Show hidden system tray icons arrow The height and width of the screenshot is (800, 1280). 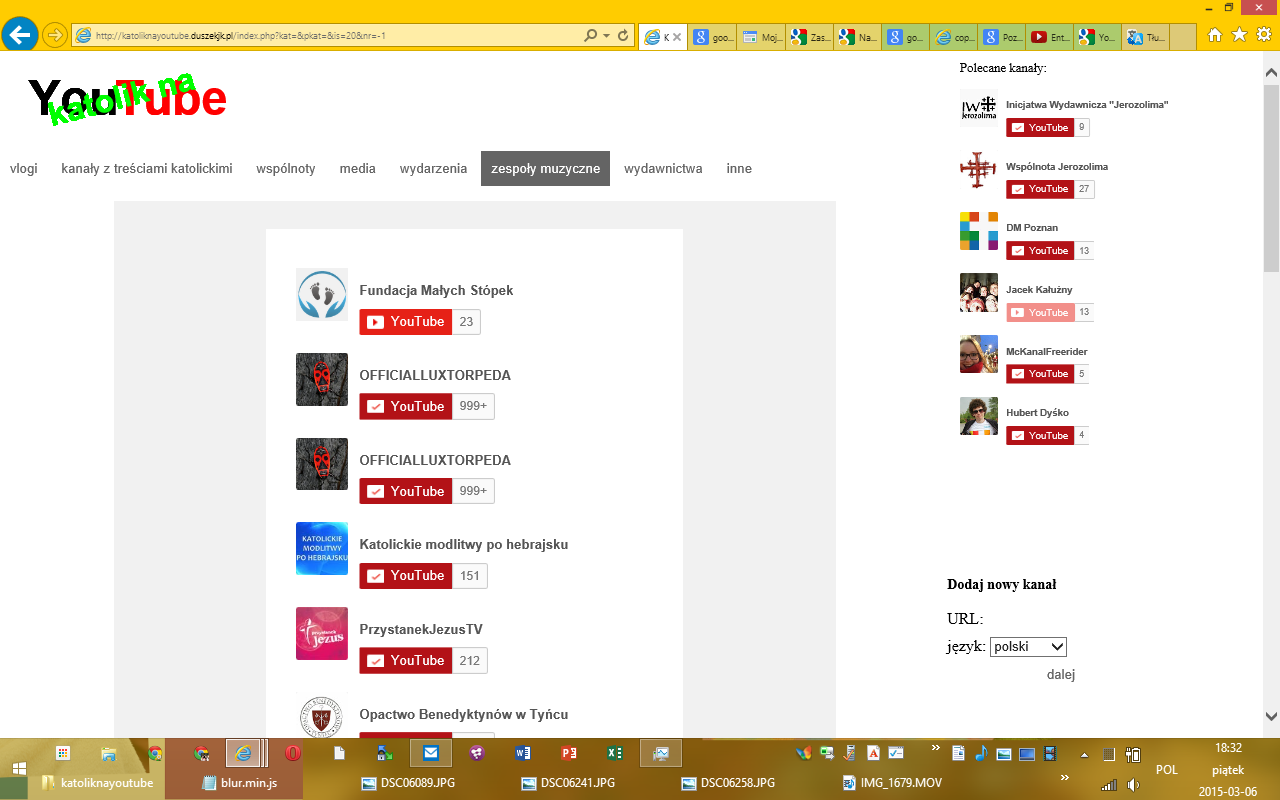1084,754
